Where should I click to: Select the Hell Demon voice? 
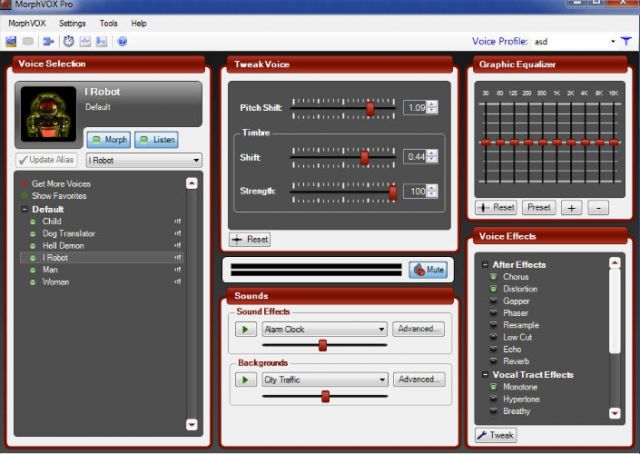point(63,246)
